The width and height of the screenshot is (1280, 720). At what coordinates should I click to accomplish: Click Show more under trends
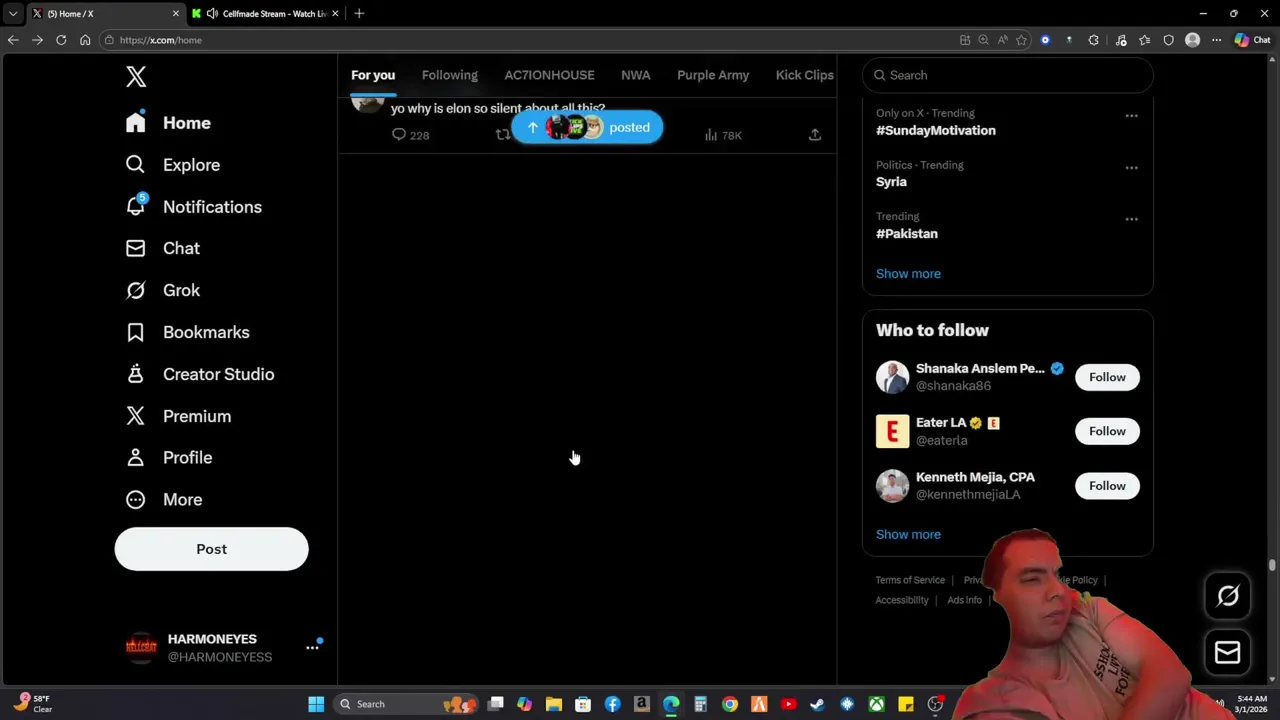pyautogui.click(x=908, y=273)
